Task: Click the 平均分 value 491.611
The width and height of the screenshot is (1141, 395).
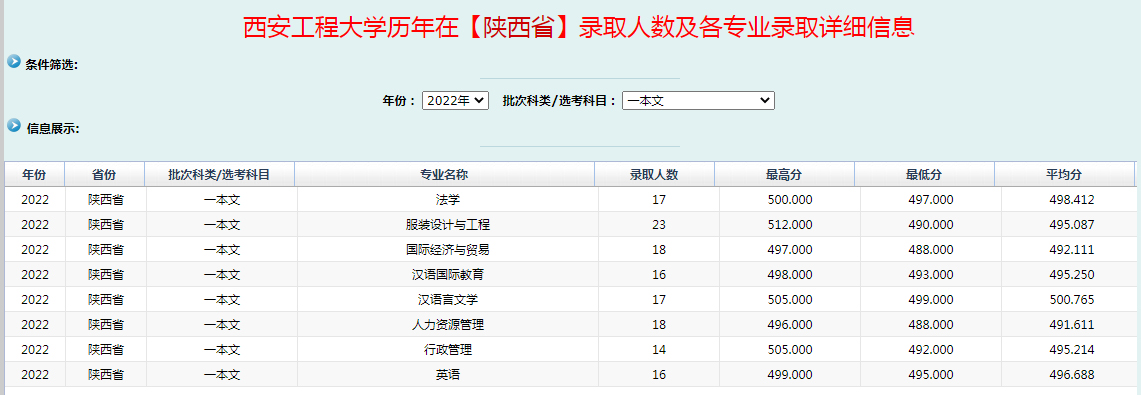Action: [1072, 324]
